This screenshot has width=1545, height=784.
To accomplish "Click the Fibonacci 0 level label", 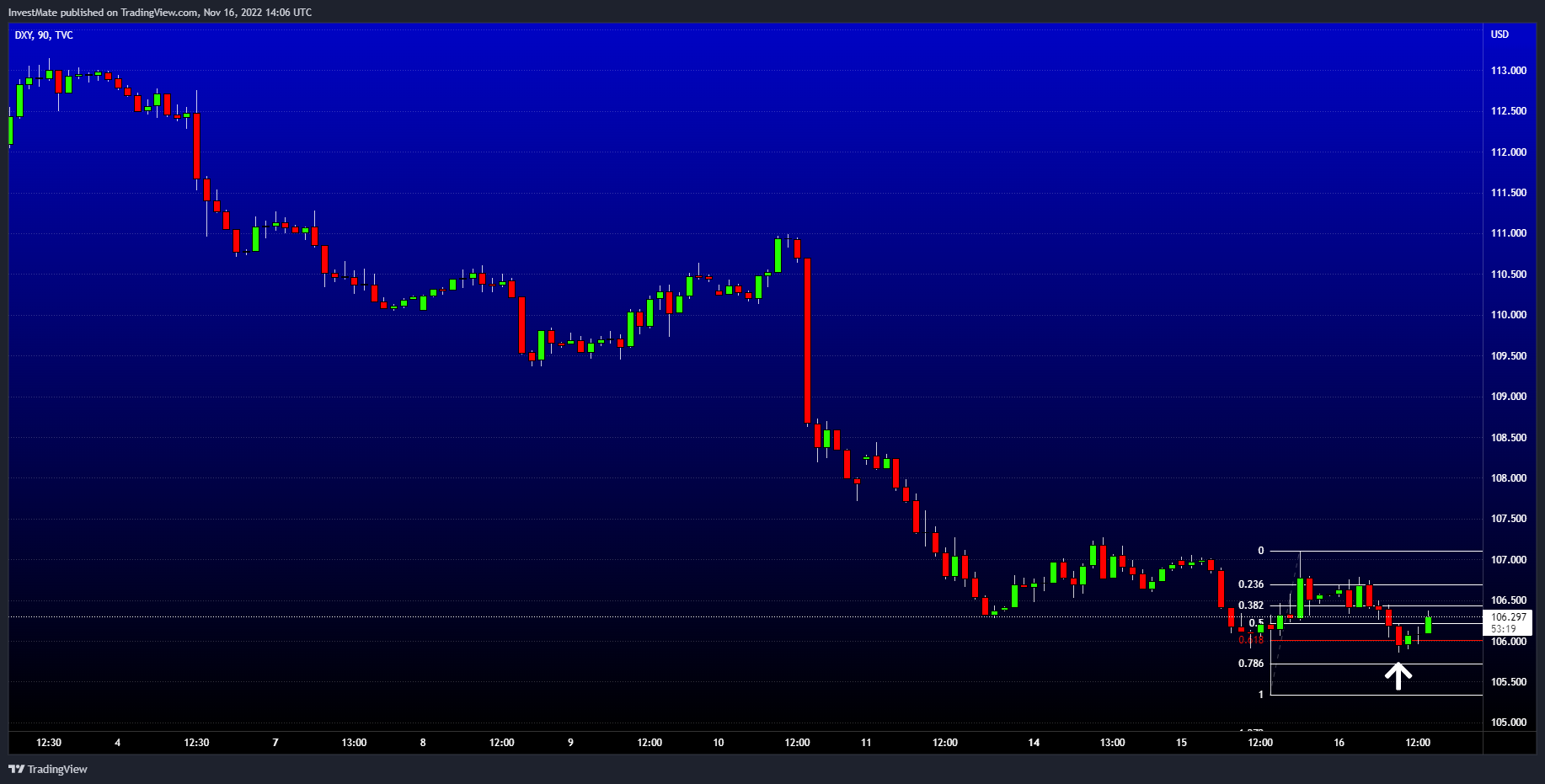I will [x=1260, y=551].
